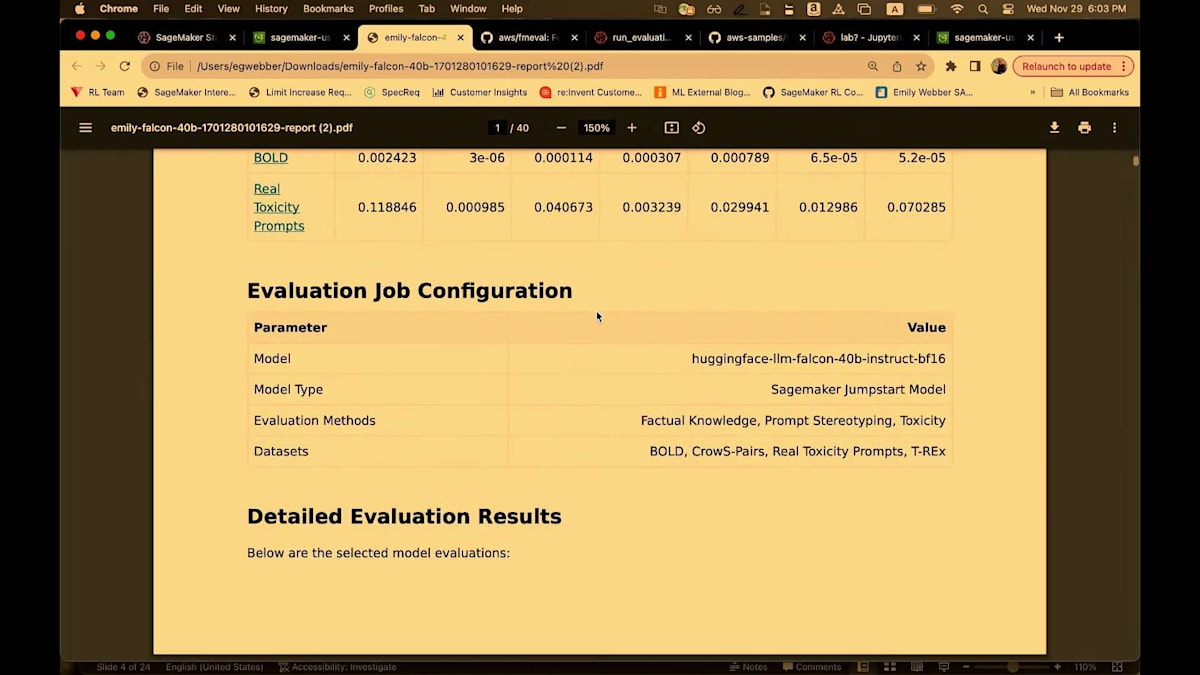The width and height of the screenshot is (1200, 675).
Task: Open the Chrome profile avatar
Action: (999, 66)
